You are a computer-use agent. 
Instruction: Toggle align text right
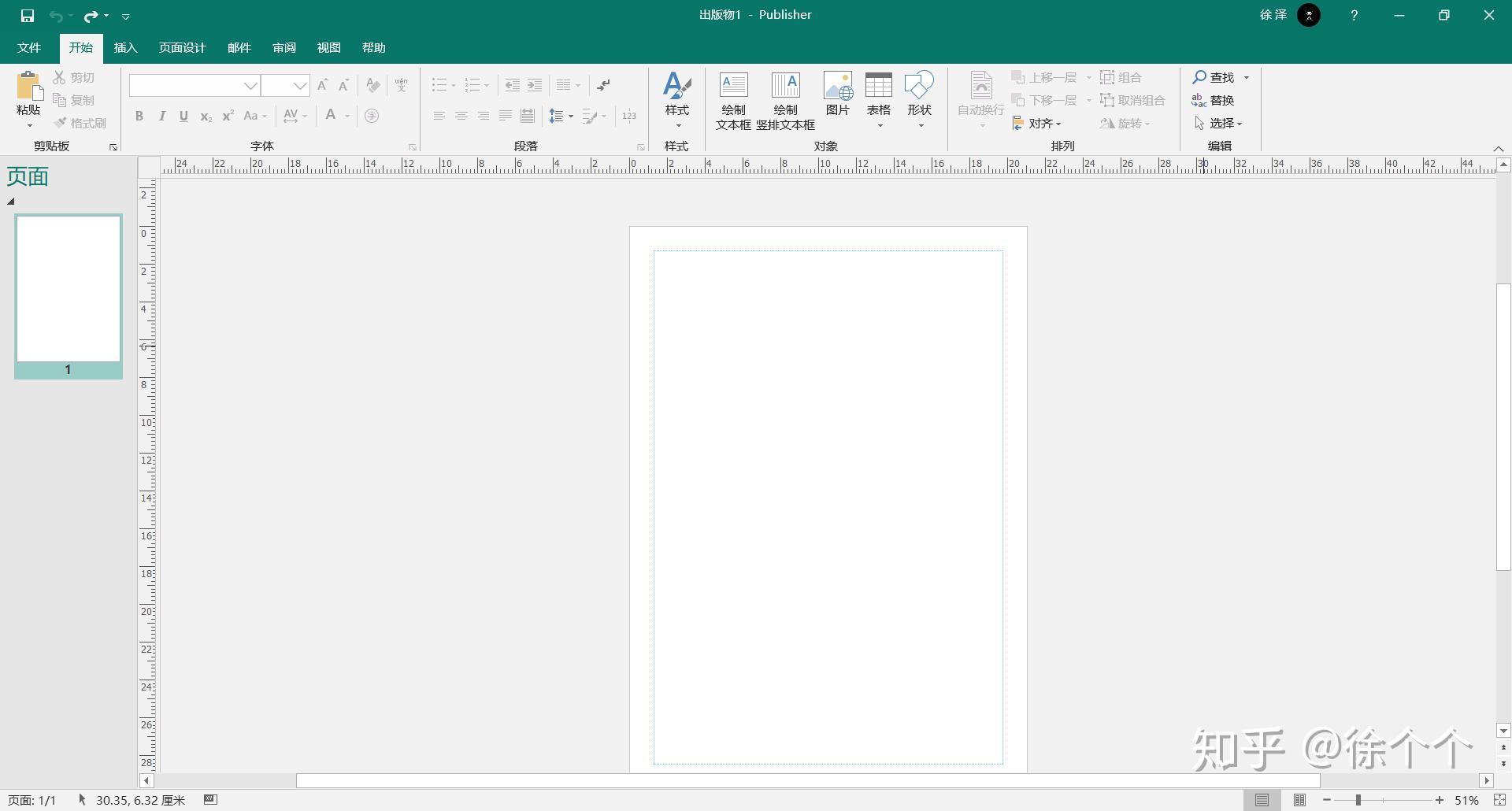coord(484,117)
